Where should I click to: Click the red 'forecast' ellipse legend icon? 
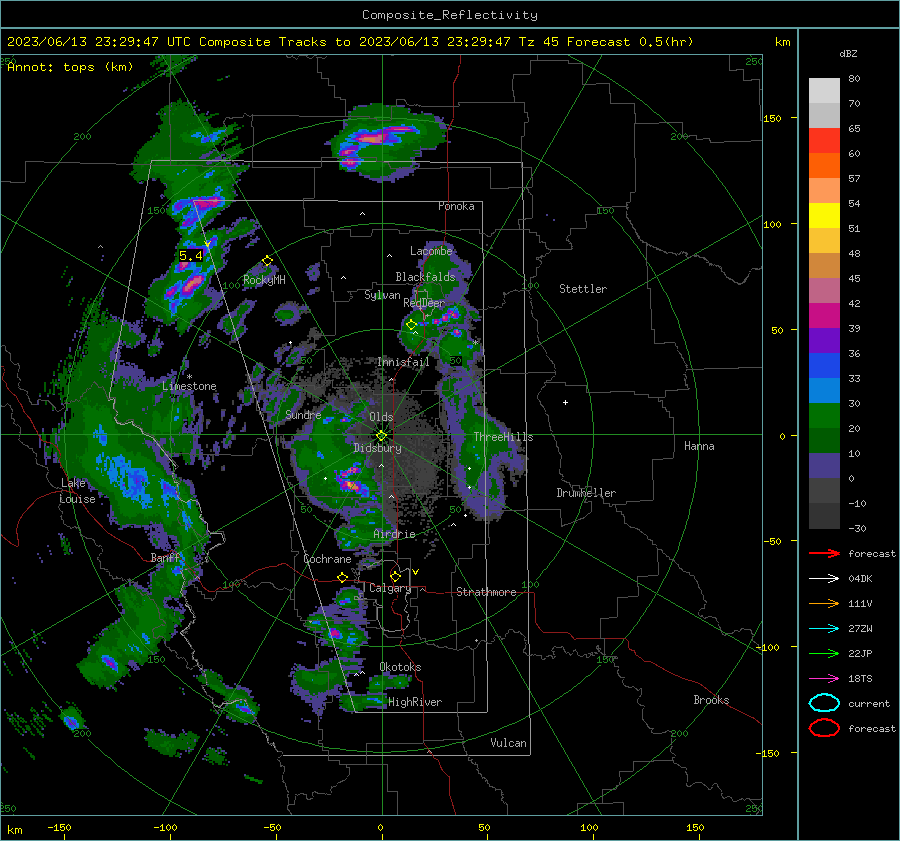click(x=824, y=728)
